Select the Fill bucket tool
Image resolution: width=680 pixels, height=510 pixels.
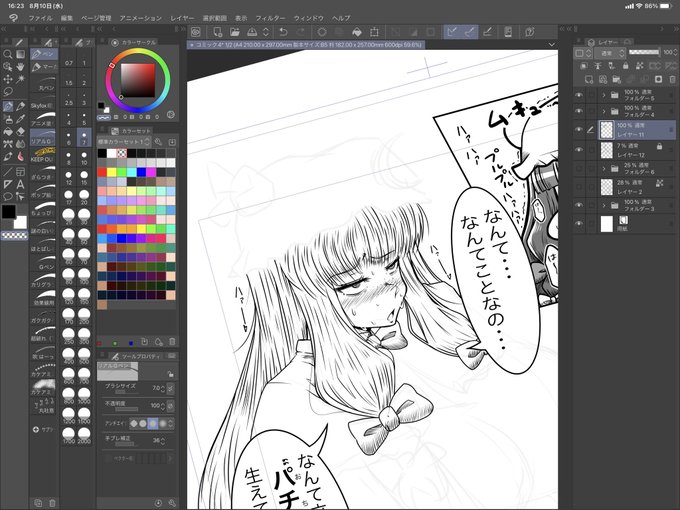7,132
